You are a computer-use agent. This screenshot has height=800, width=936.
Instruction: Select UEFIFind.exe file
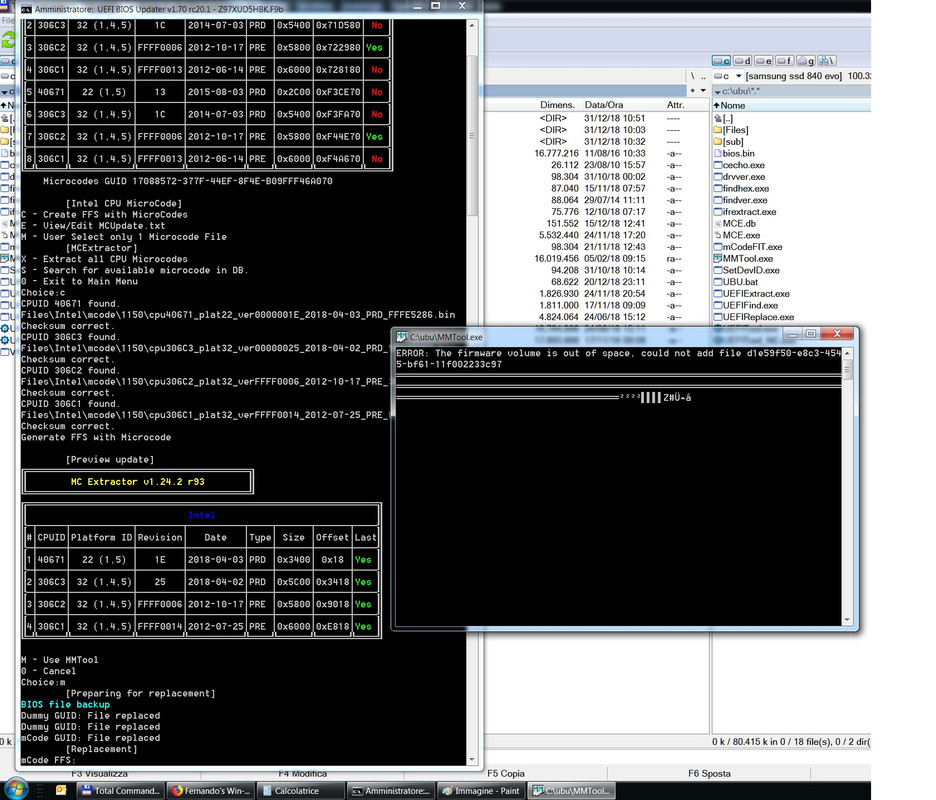tap(746, 305)
